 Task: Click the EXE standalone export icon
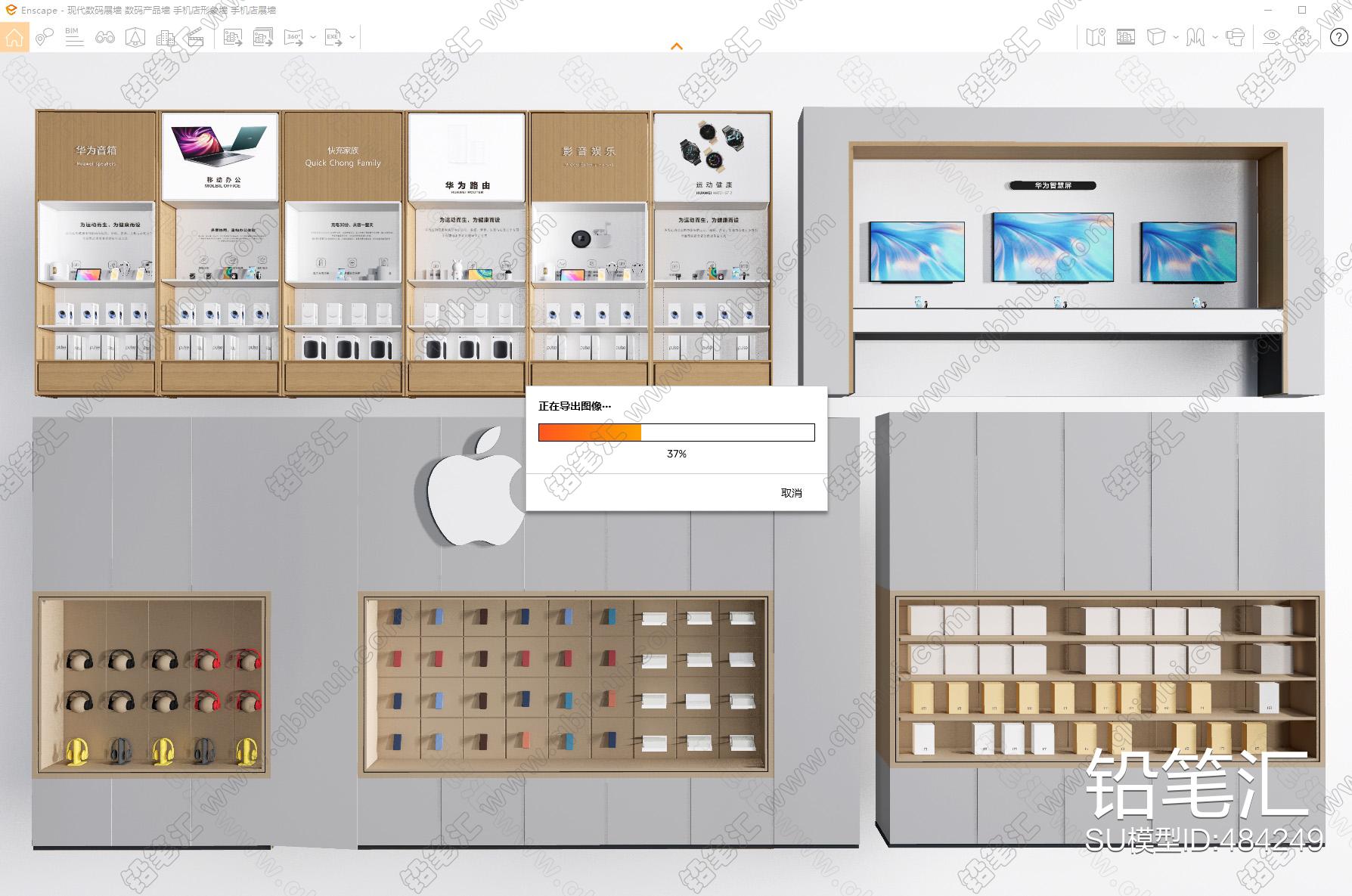pyautogui.click(x=333, y=37)
